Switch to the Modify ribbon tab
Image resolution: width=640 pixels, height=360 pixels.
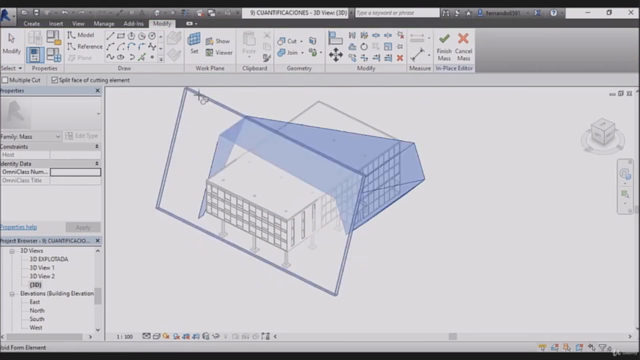[162, 24]
